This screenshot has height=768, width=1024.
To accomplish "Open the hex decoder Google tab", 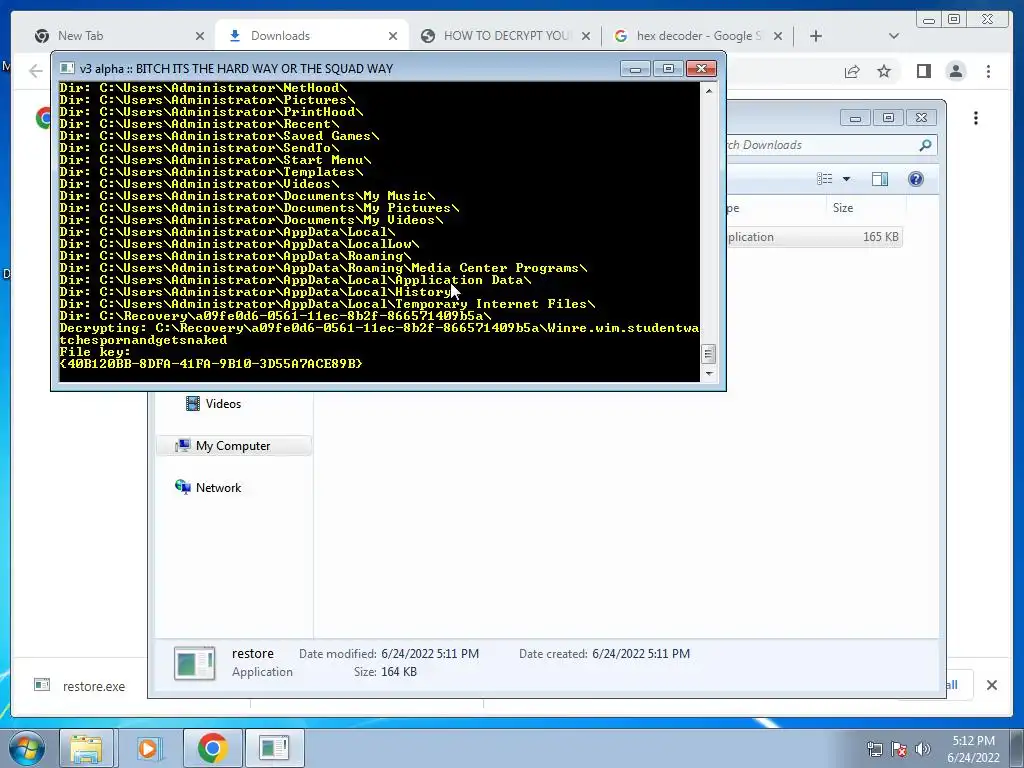I will coord(697,36).
